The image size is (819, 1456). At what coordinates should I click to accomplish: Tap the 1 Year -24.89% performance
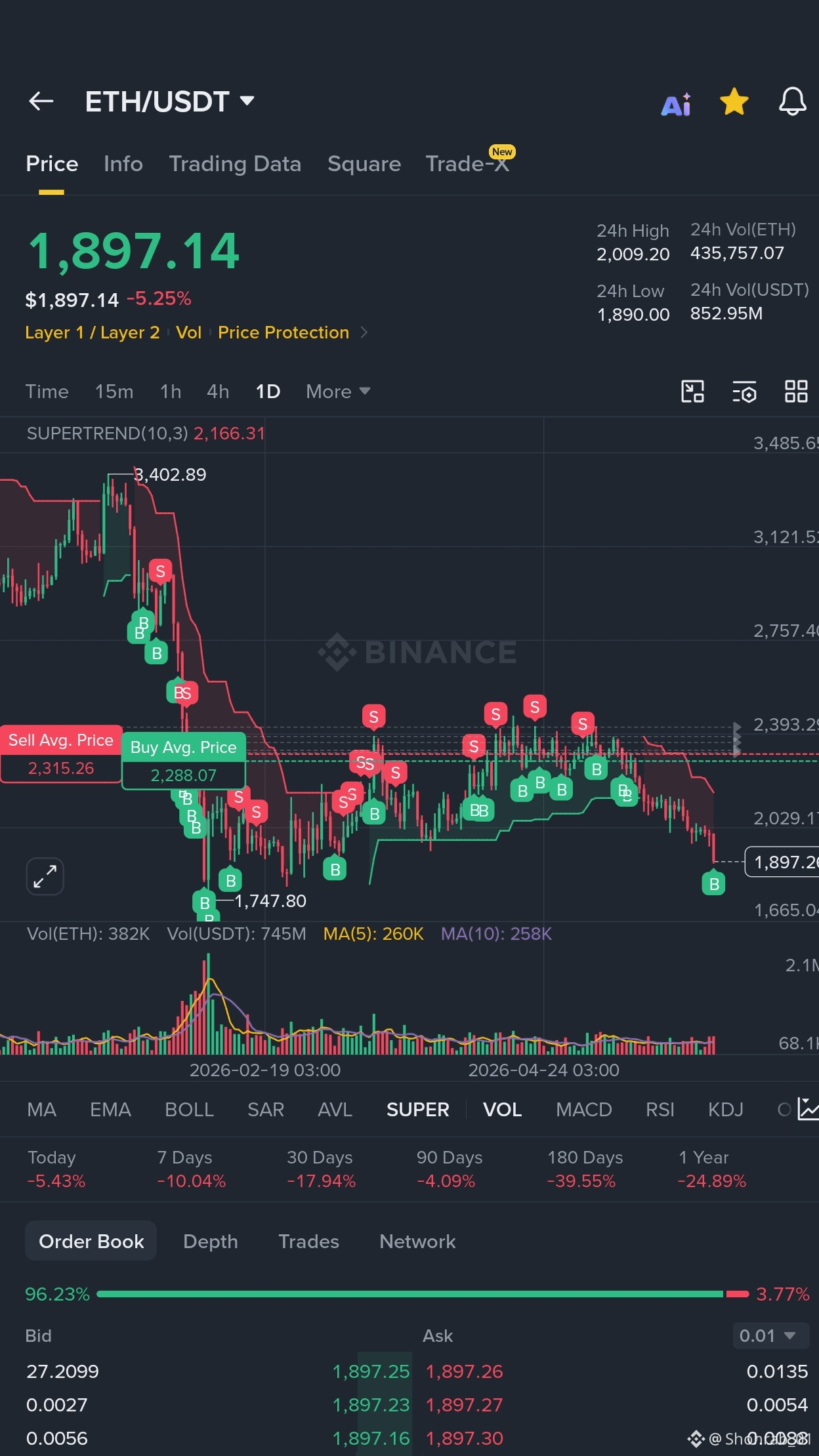point(712,1169)
